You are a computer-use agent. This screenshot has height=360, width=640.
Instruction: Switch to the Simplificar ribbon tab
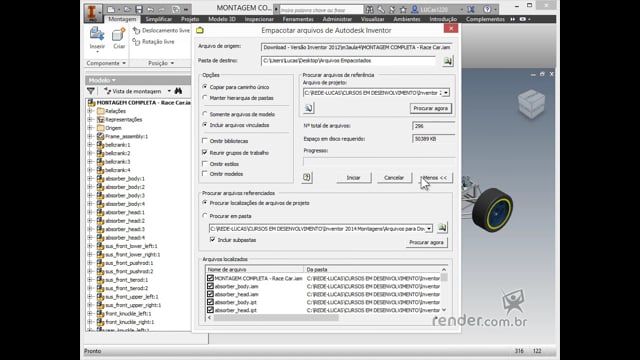click(159, 19)
